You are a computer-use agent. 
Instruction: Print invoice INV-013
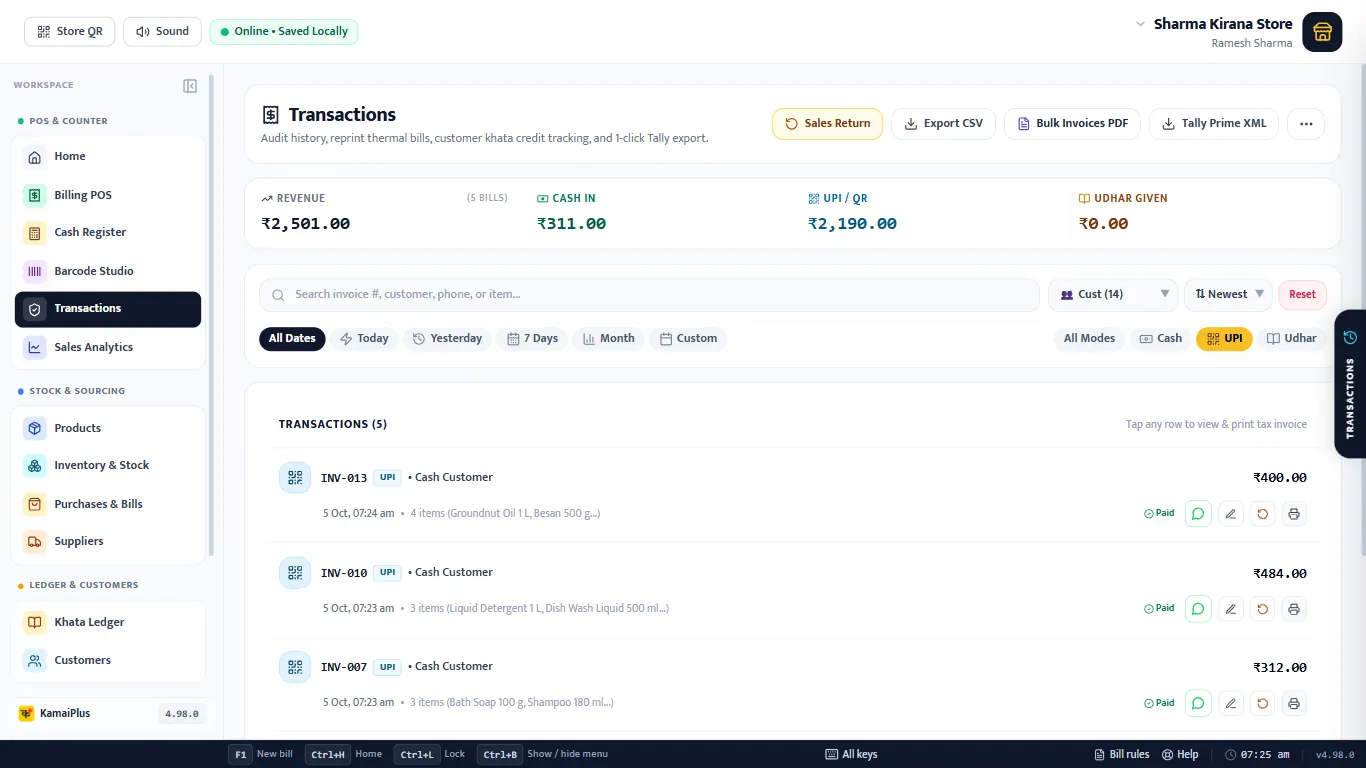click(x=1294, y=514)
